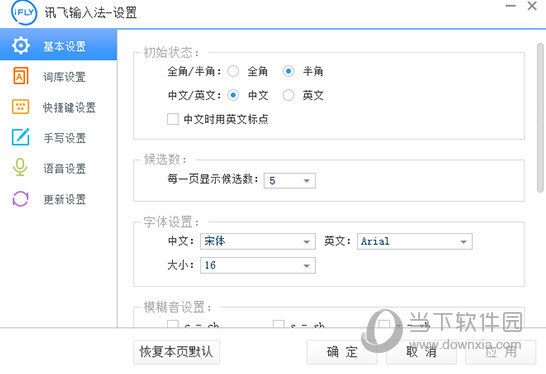Enable 中文时用英文标点 checkbox

coord(173,119)
